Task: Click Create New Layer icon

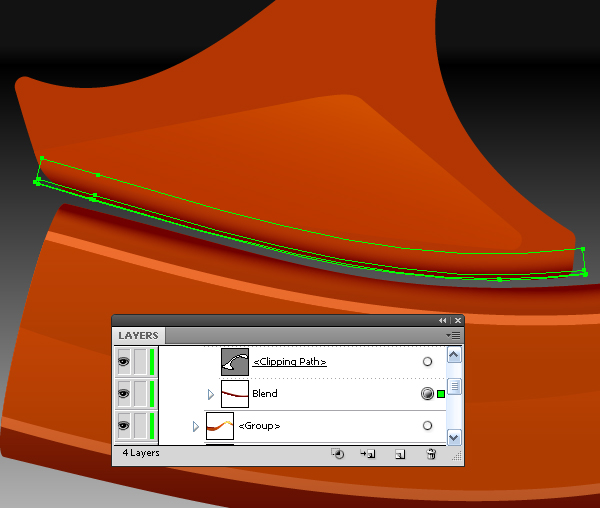Action: coord(400,454)
